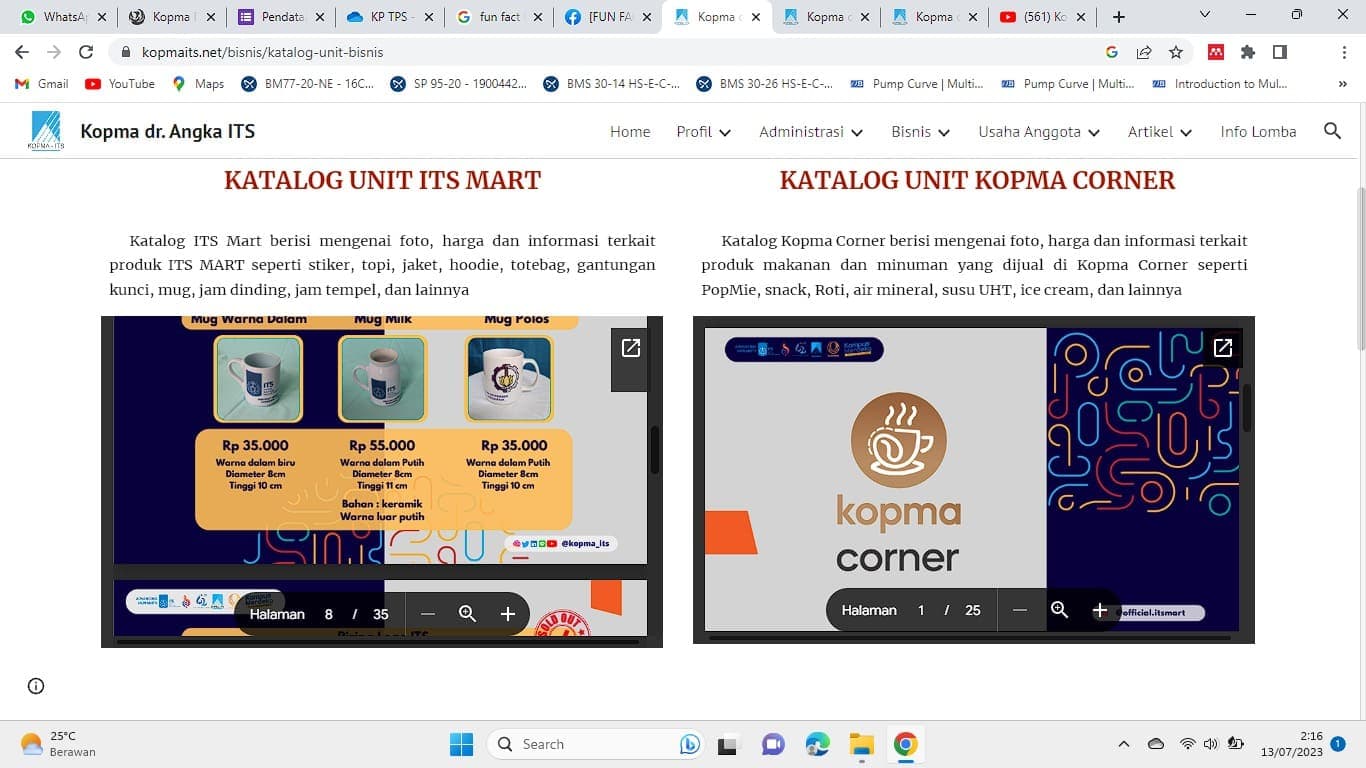Viewport: 1366px width, 768px height.
Task: Share this page from address bar
Action: 1144,52
